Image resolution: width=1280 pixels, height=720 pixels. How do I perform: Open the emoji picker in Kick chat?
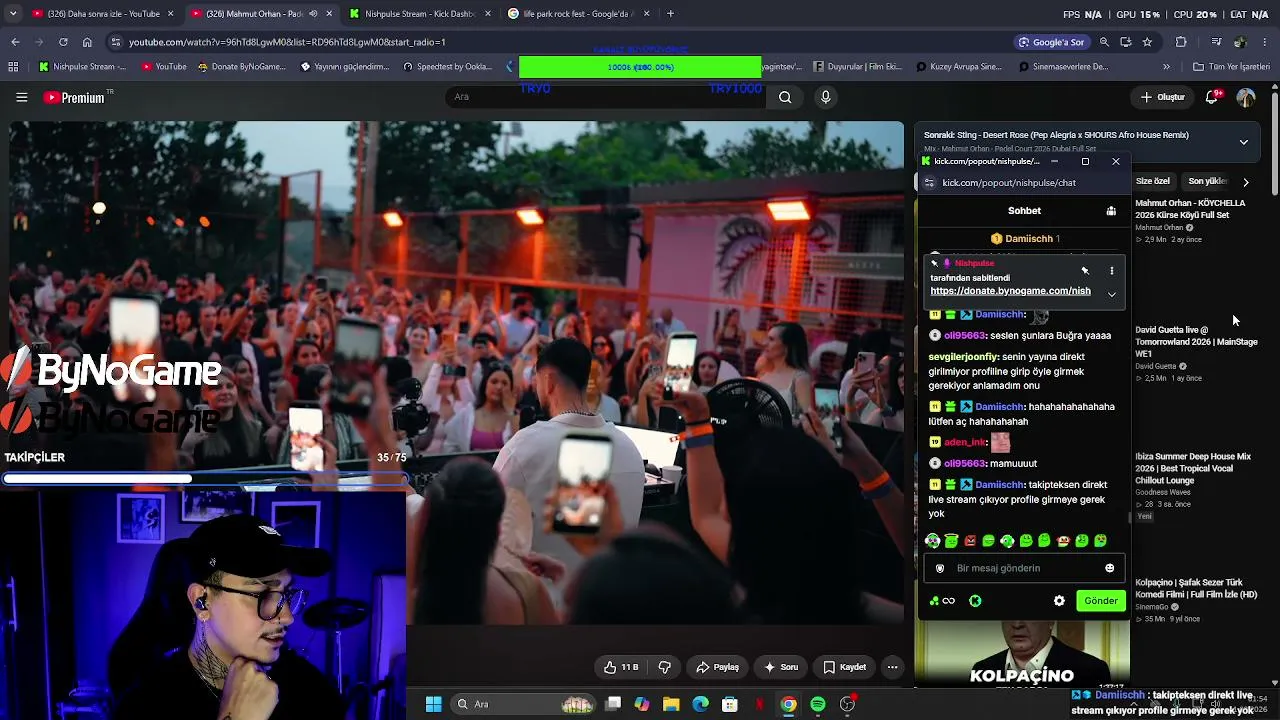point(1109,568)
